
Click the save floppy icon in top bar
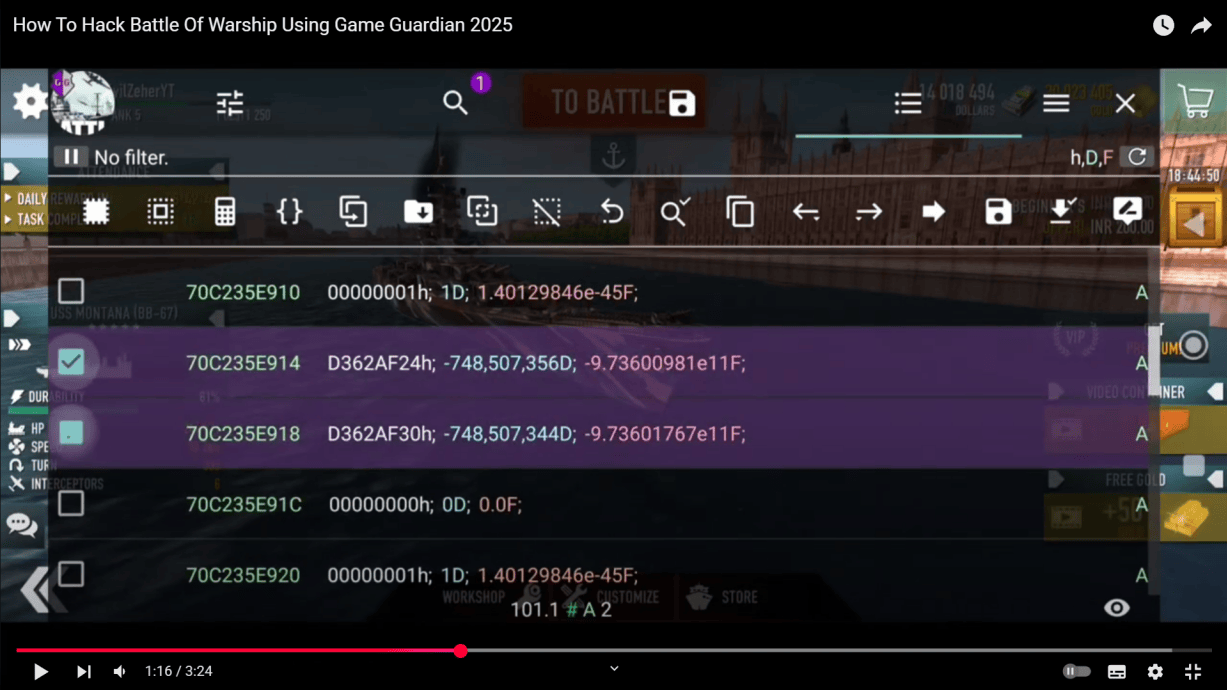tap(682, 103)
